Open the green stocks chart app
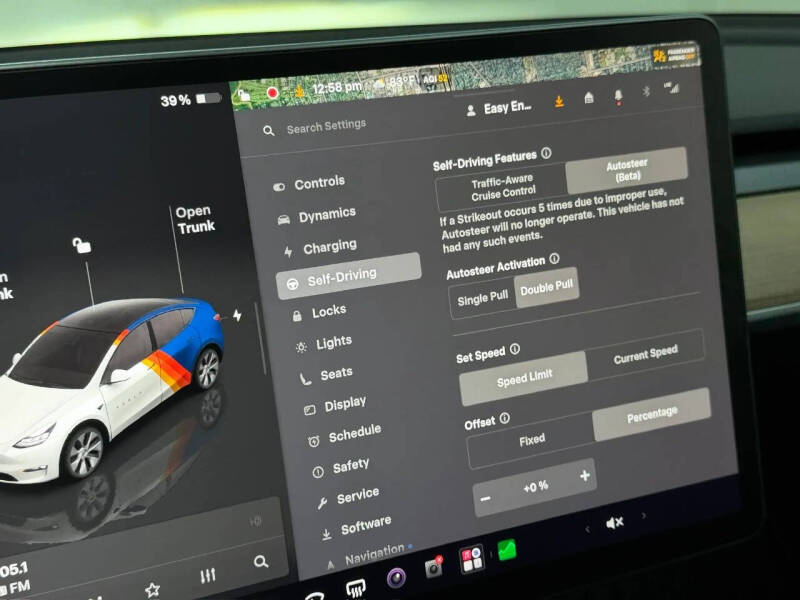Viewport: 800px width, 600px height. coord(507,551)
